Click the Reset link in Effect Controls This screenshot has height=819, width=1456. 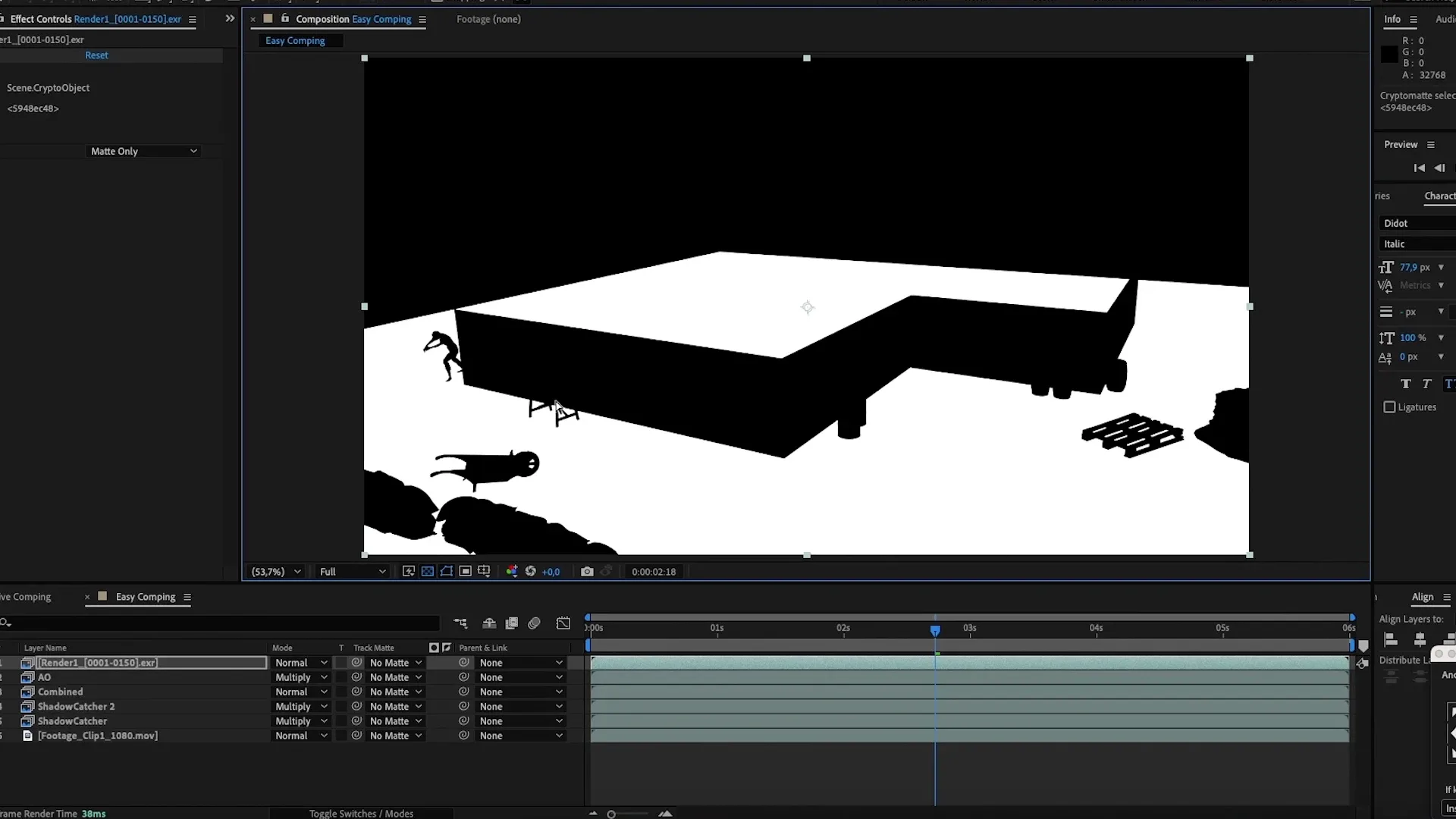click(96, 55)
